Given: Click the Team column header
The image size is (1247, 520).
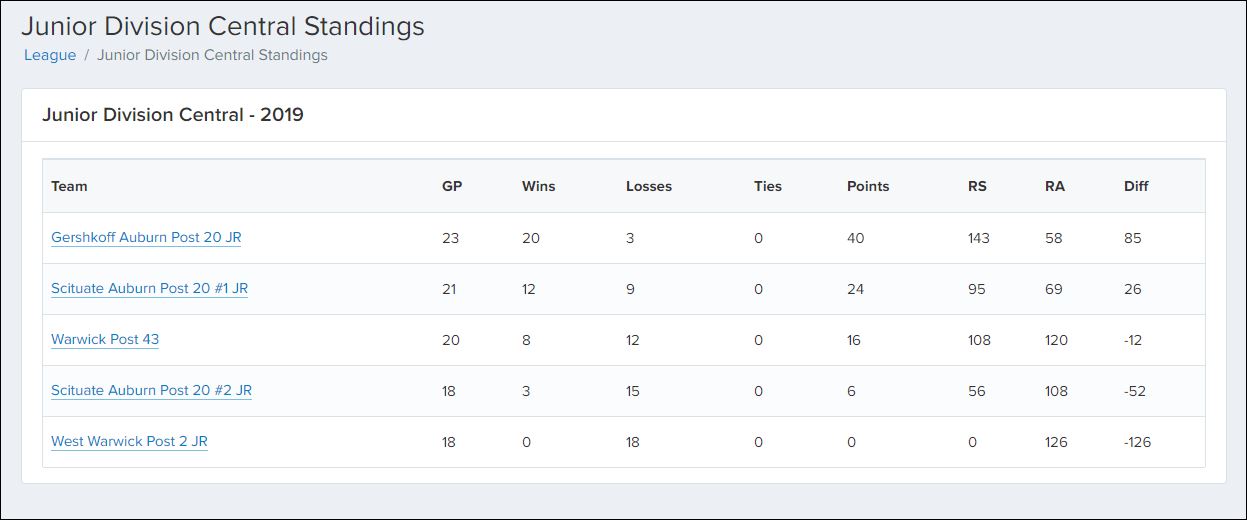Looking at the screenshot, I should [69, 186].
